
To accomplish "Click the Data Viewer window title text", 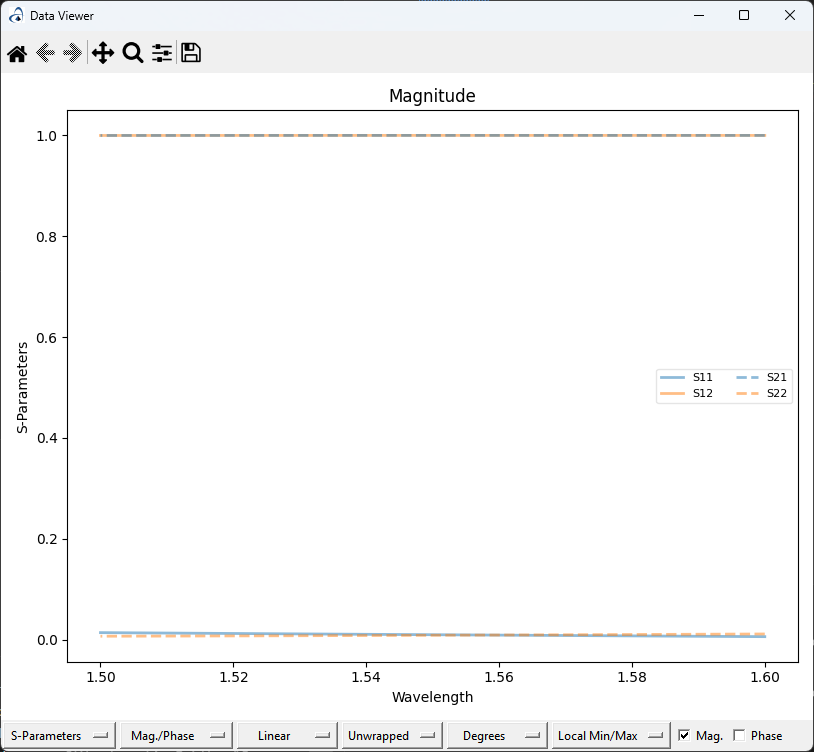I will [62, 16].
